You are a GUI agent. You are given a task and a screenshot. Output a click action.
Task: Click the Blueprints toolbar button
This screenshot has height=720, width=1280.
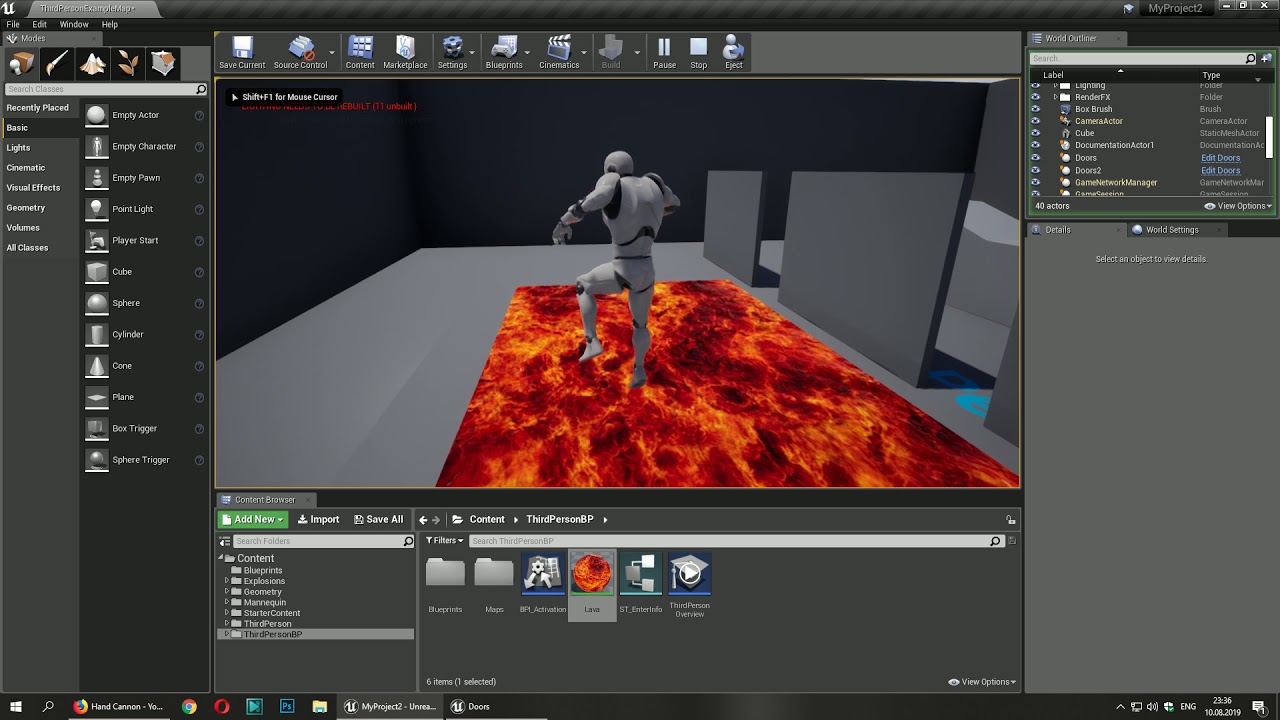(504, 53)
